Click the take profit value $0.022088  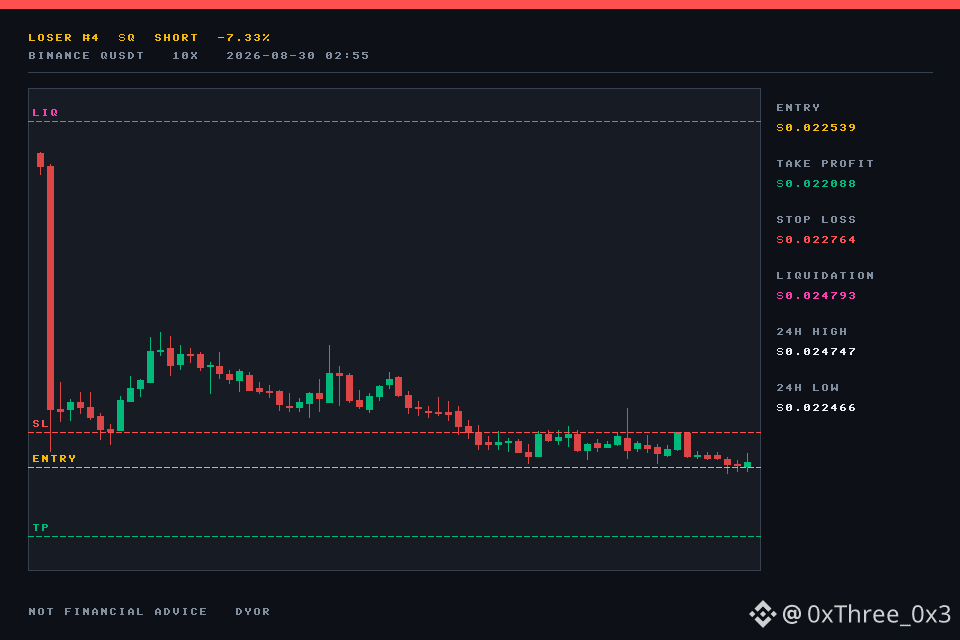pyautogui.click(x=816, y=184)
